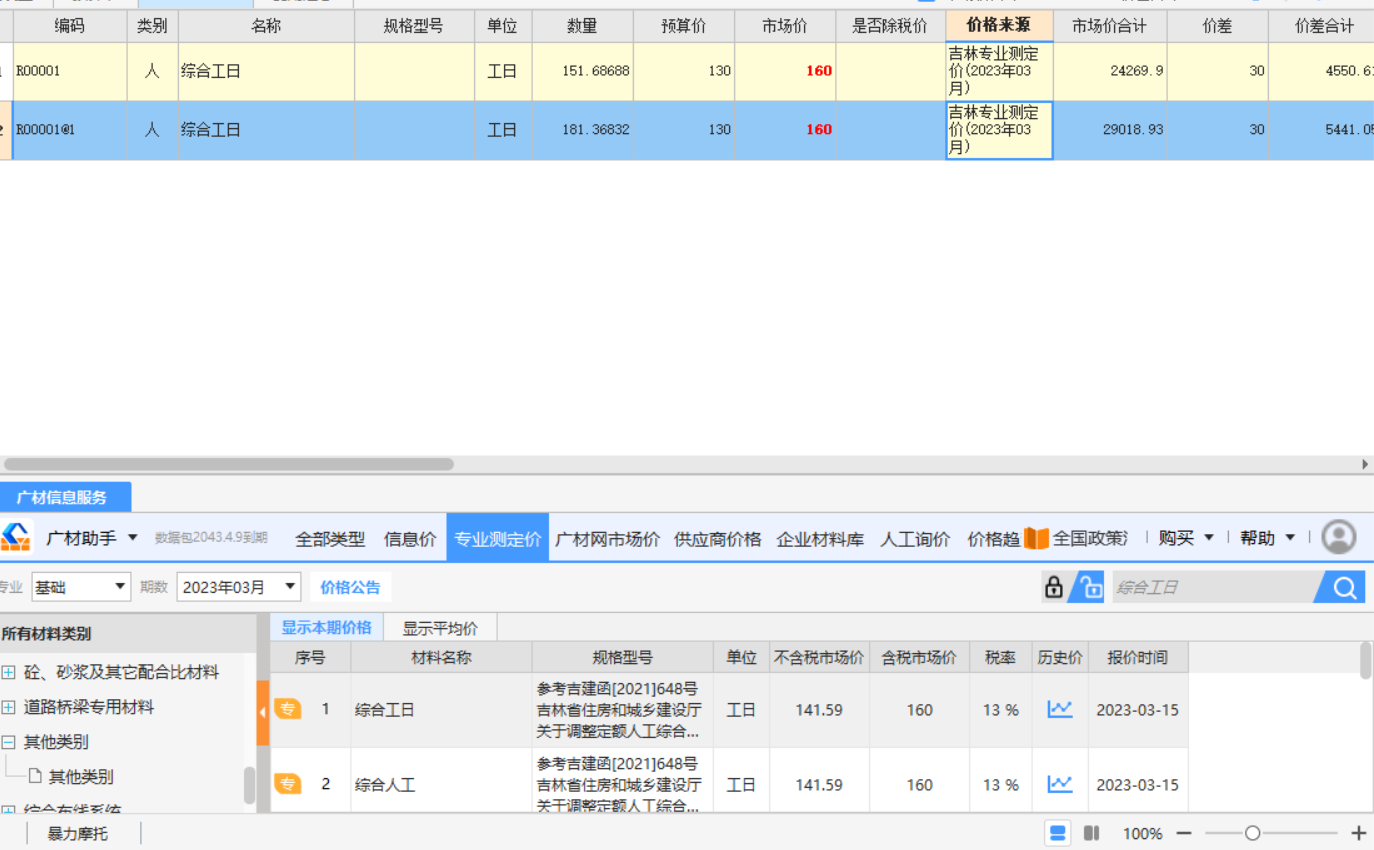The image size is (1374, 850).
Task: Collapse the 其他类别 parent tree node
Action: point(8,742)
